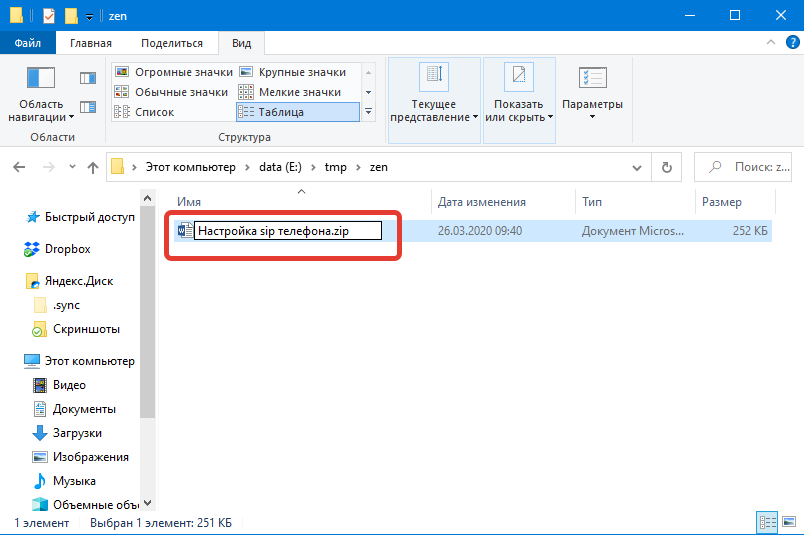Select the date 26.03.2020 09:40 cell
804x535 pixels.
(x=480, y=231)
